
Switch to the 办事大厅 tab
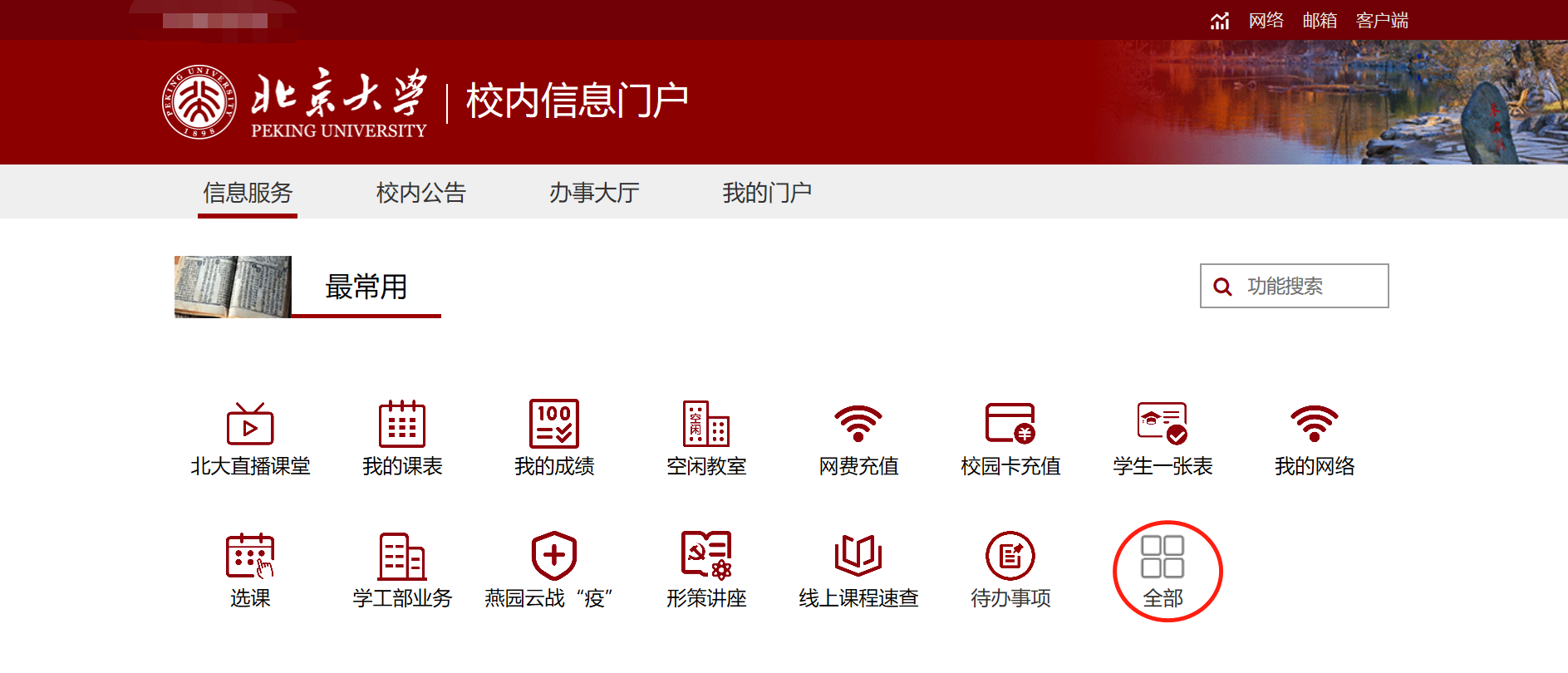pos(593,193)
